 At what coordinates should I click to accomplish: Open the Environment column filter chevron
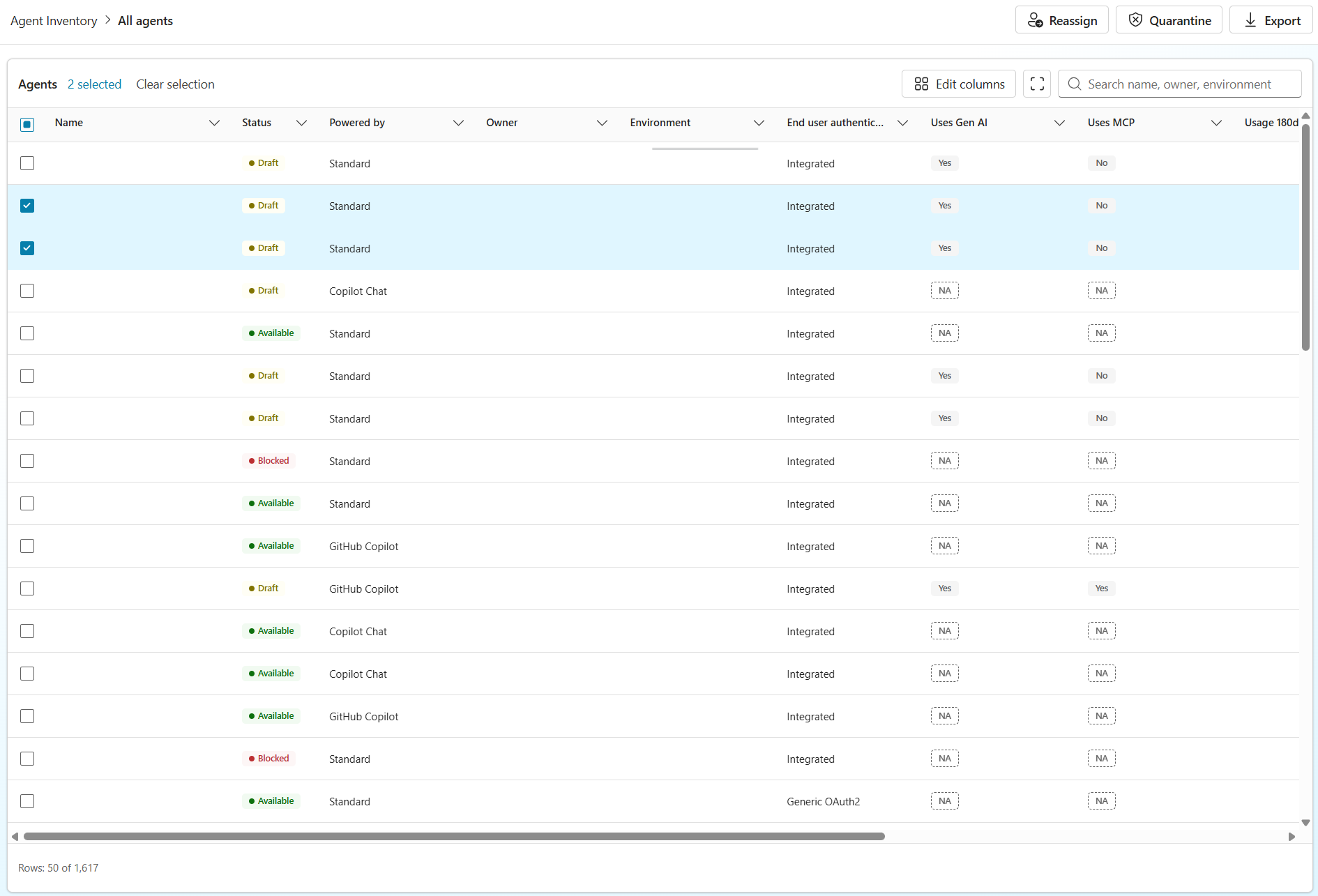coord(759,123)
